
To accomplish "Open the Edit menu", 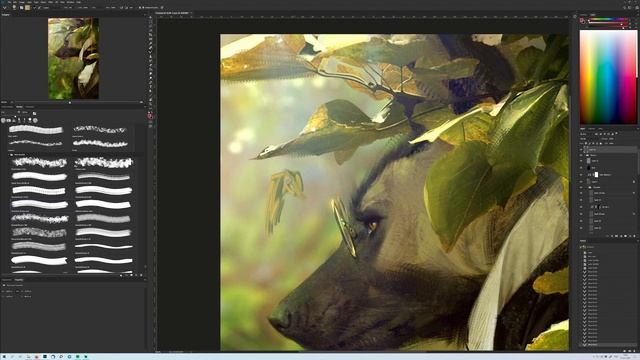I will pyautogui.click(x=15, y=2).
